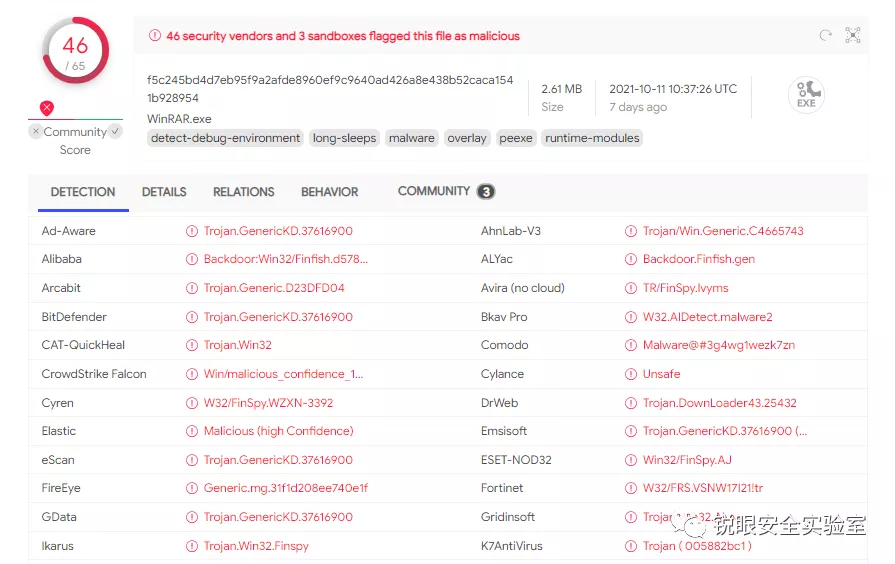This screenshot has height=564, width=895.
Task: Click warning icon in the Ikarus row
Action: click(192, 546)
